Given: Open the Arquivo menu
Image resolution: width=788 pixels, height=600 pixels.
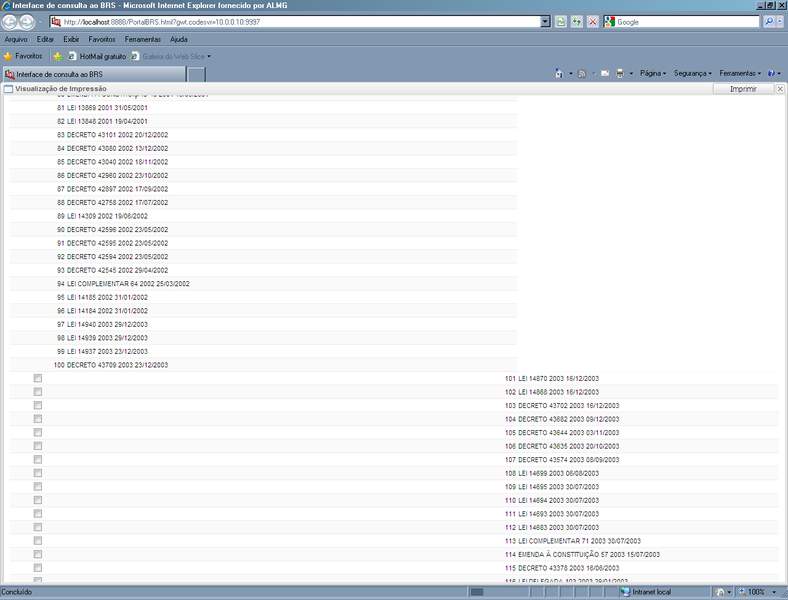Looking at the screenshot, I should [x=16, y=39].
